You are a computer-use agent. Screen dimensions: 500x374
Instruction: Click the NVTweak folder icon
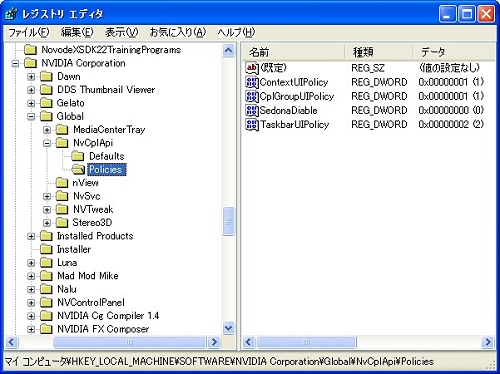pyautogui.click(x=62, y=209)
